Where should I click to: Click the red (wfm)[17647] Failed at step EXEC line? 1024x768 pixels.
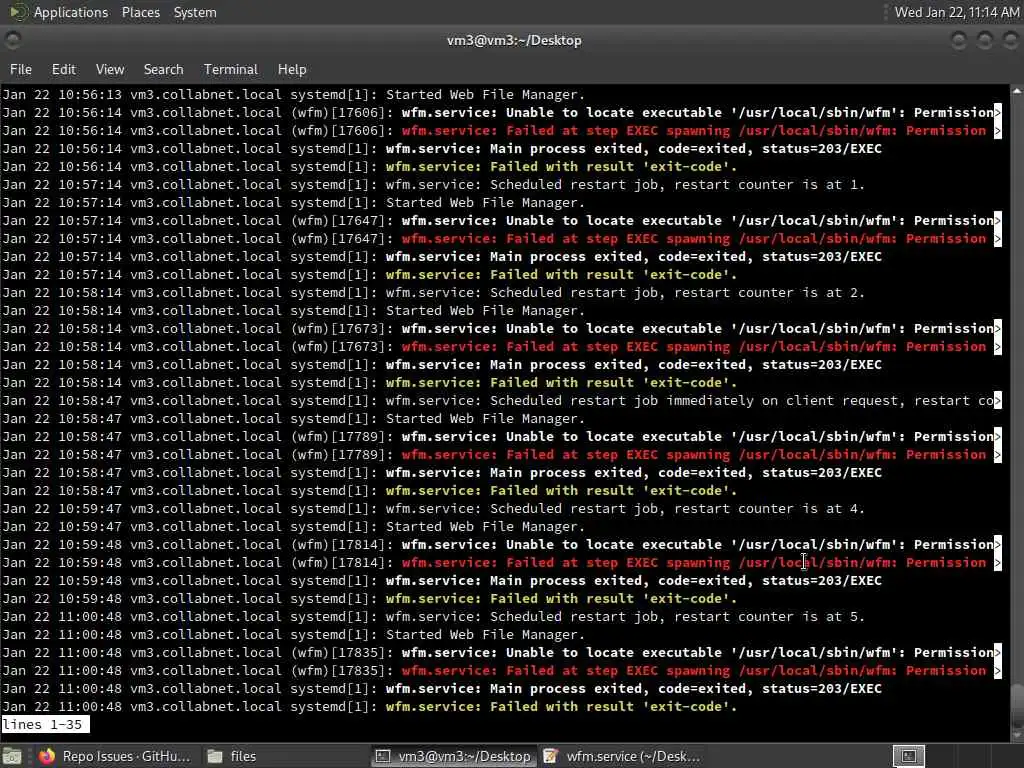501,239
